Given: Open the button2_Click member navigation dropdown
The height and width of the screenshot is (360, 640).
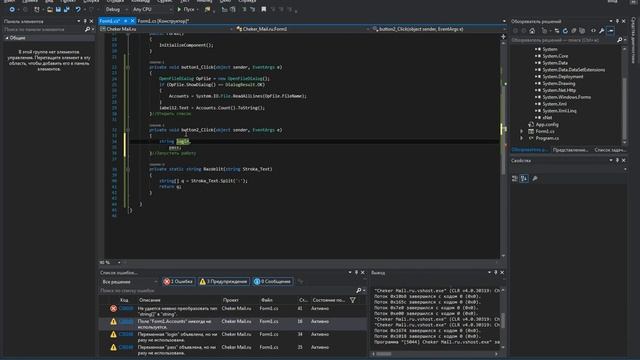Looking at the screenshot, I should [438, 29].
